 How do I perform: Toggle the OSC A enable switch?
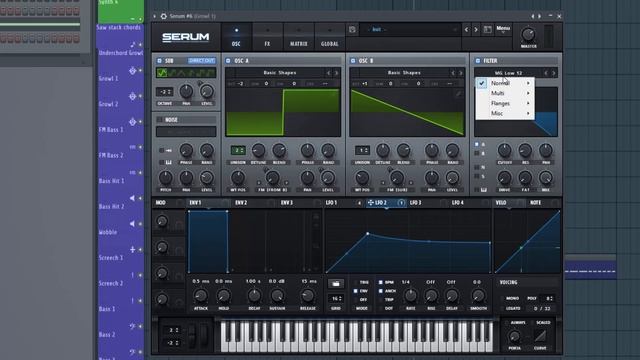pyautogui.click(x=228, y=61)
